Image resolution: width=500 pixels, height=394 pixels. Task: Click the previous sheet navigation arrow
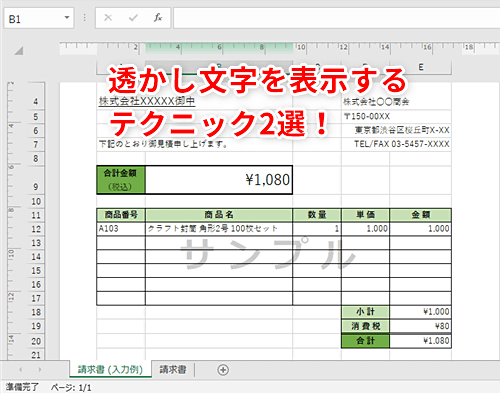pos(21,370)
